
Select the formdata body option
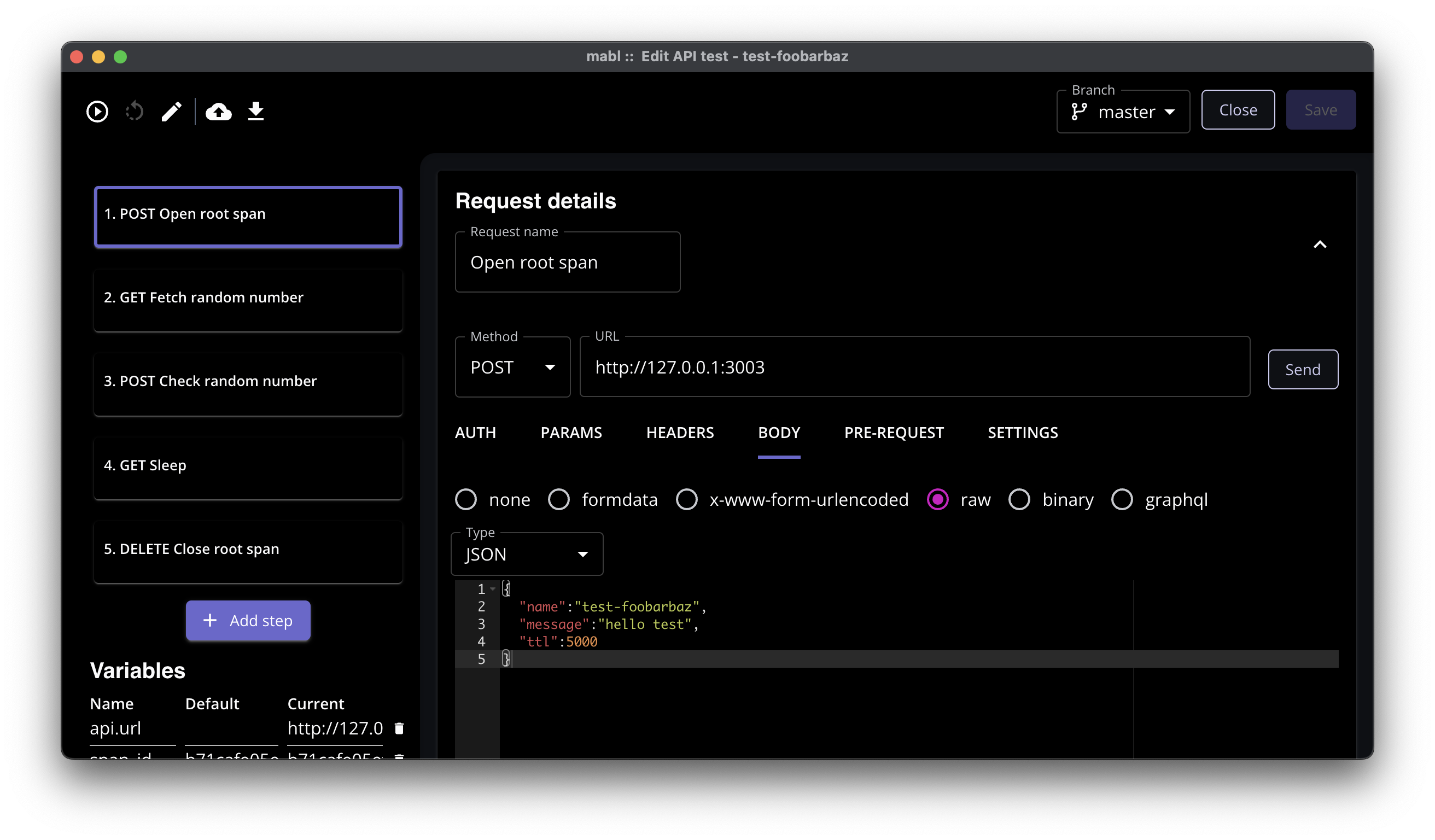558,499
